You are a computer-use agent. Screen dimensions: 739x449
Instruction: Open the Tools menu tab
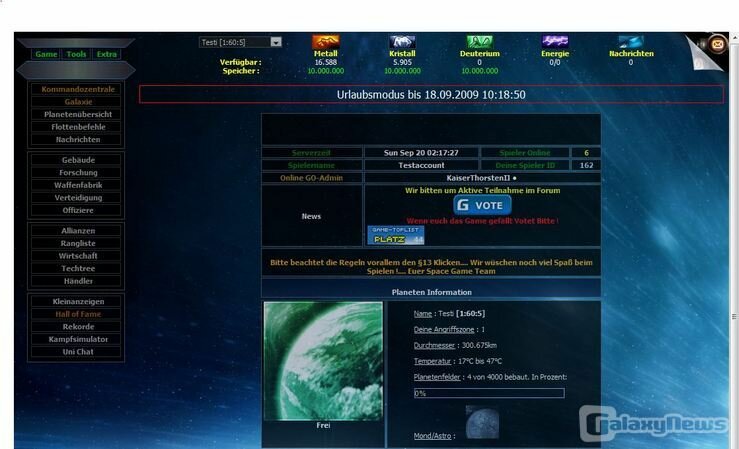pyautogui.click(x=76, y=54)
